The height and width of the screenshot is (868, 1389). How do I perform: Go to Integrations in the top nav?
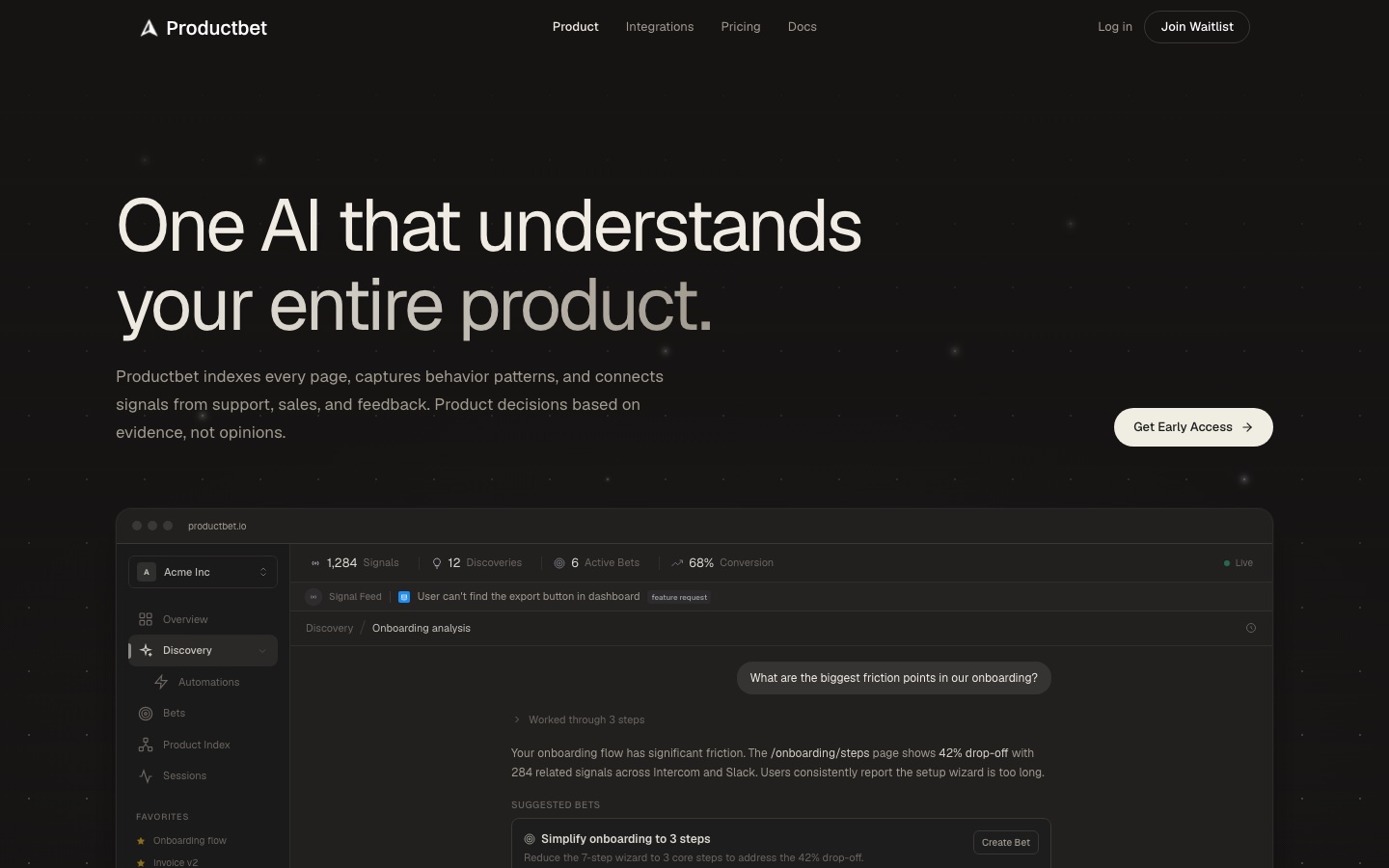click(x=660, y=27)
